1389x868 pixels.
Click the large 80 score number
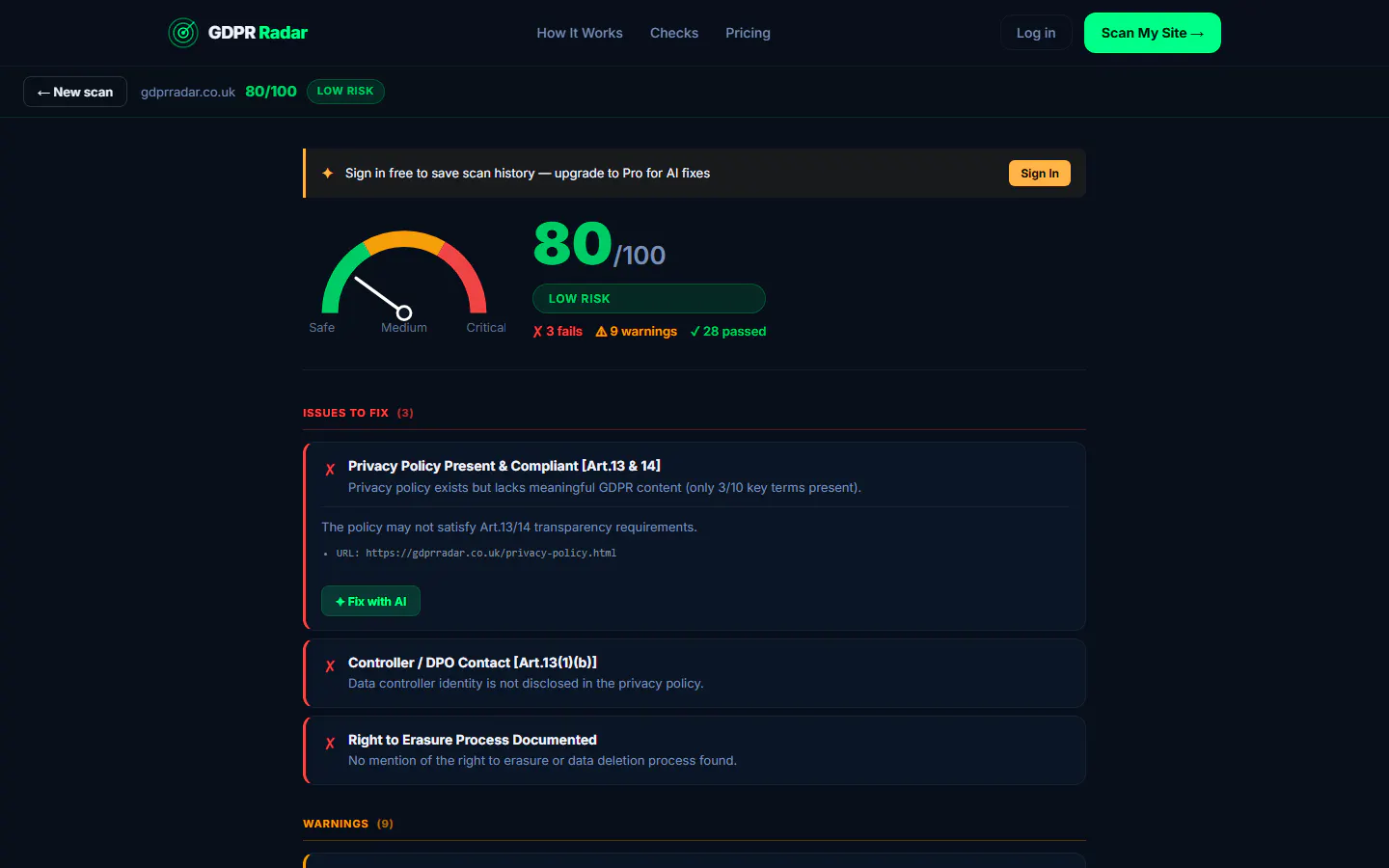573,243
